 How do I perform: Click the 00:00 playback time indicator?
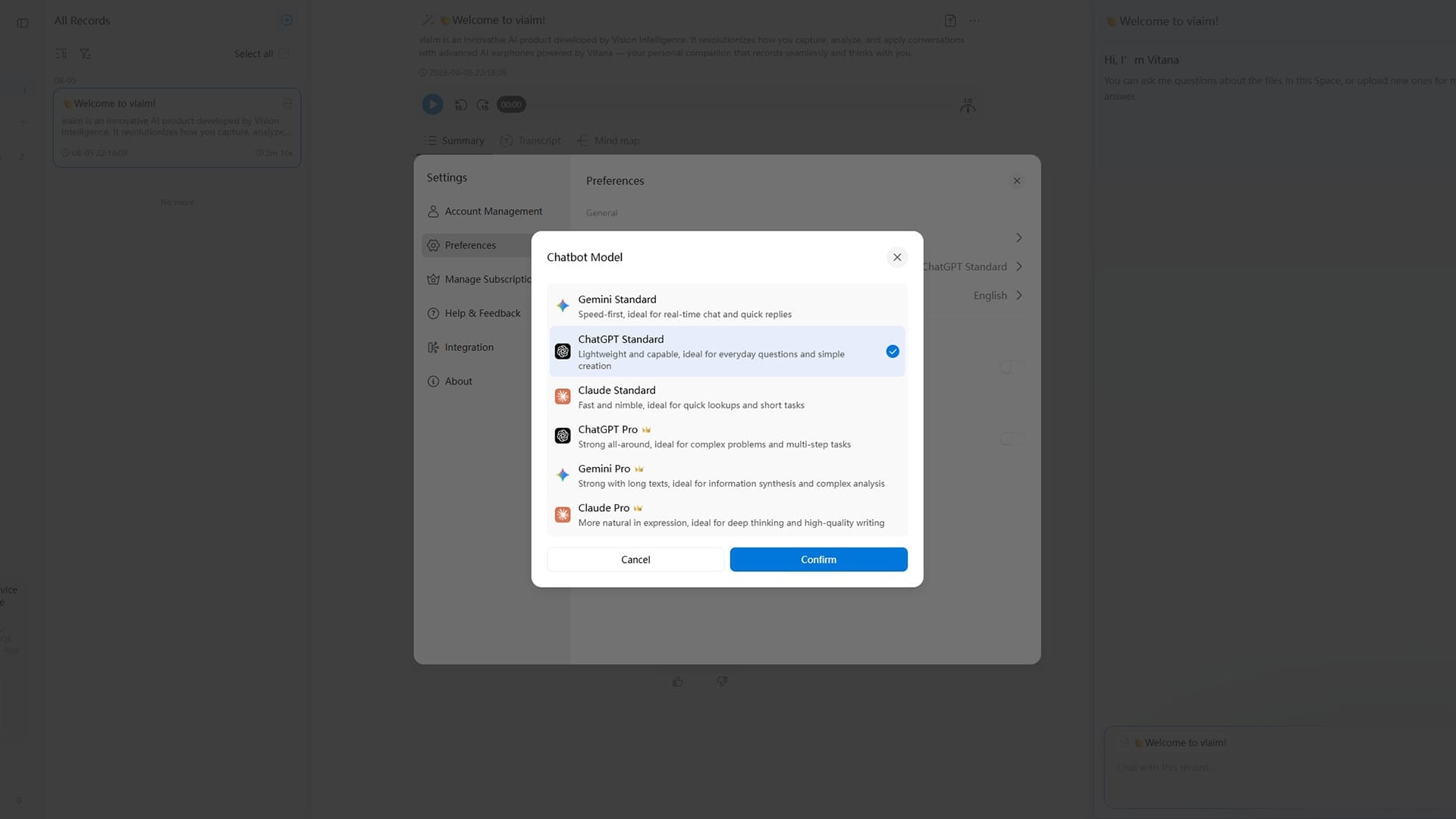coord(511,105)
